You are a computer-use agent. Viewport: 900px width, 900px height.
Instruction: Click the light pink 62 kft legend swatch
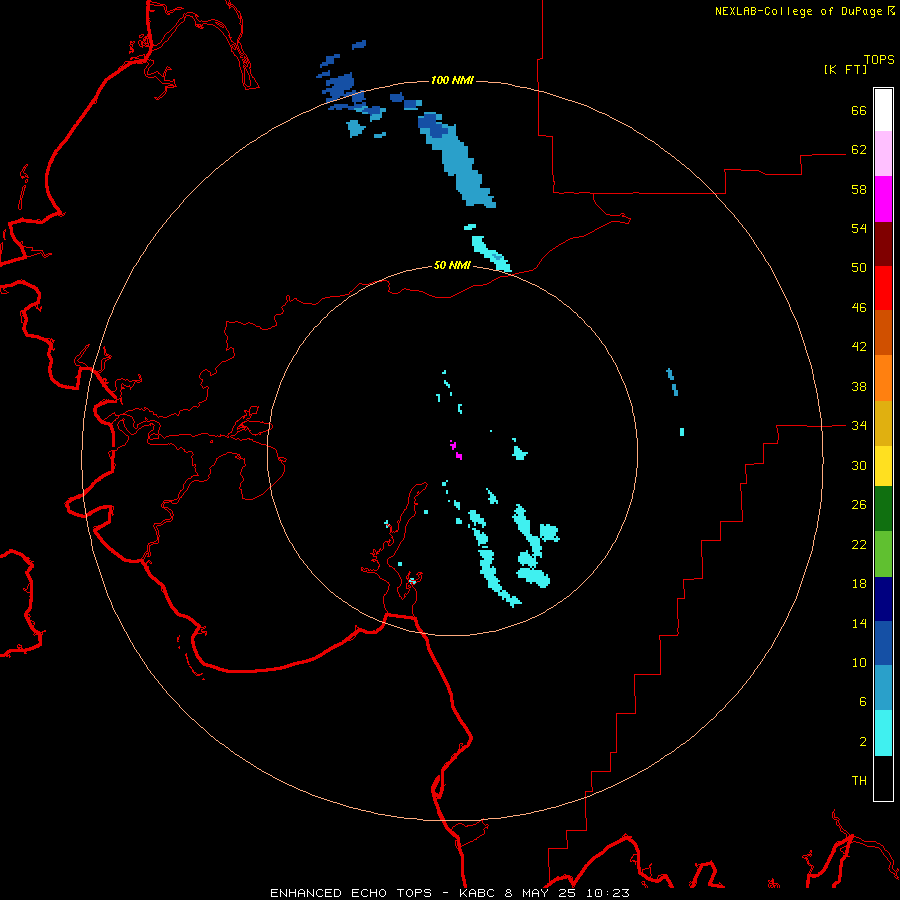[x=883, y=153]
